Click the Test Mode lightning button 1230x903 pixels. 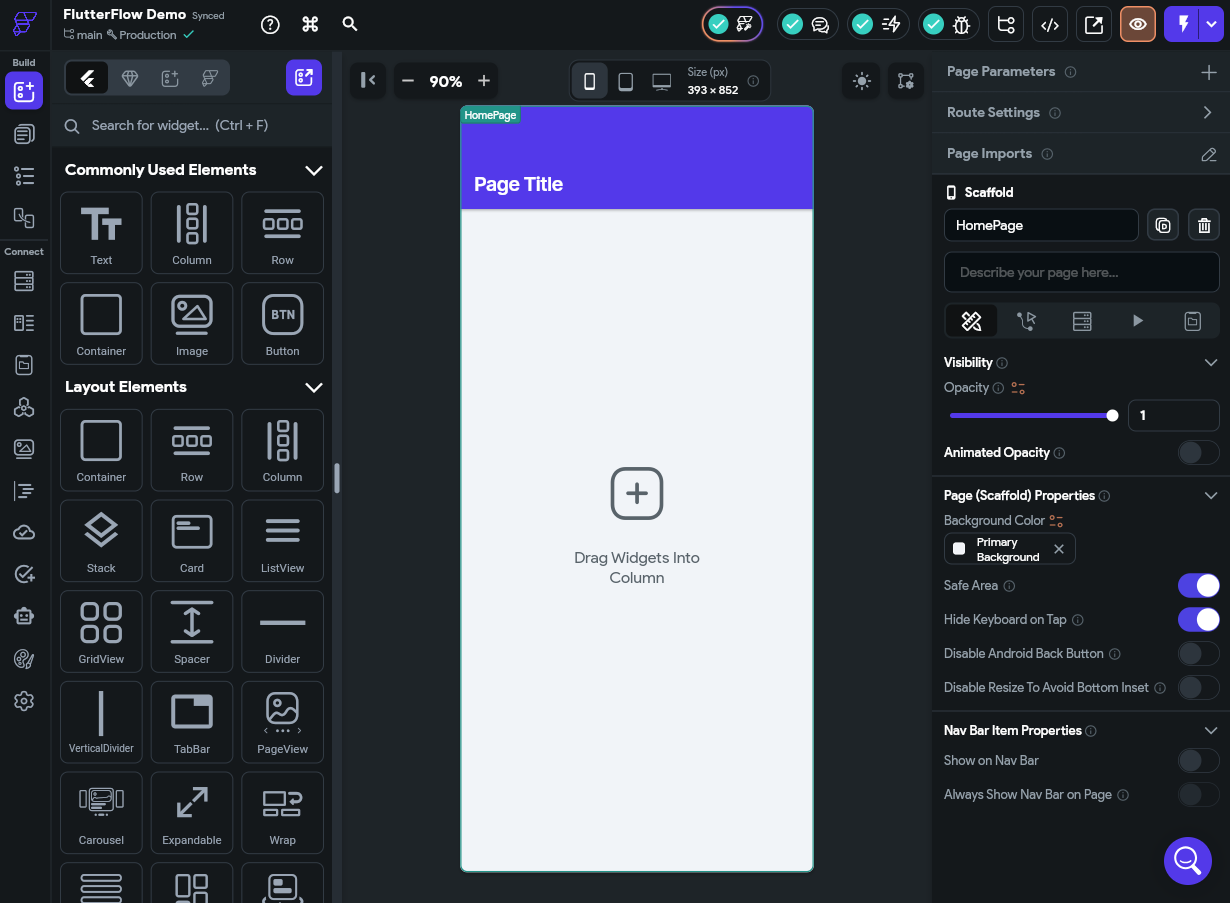click(x=1183, y=25)
